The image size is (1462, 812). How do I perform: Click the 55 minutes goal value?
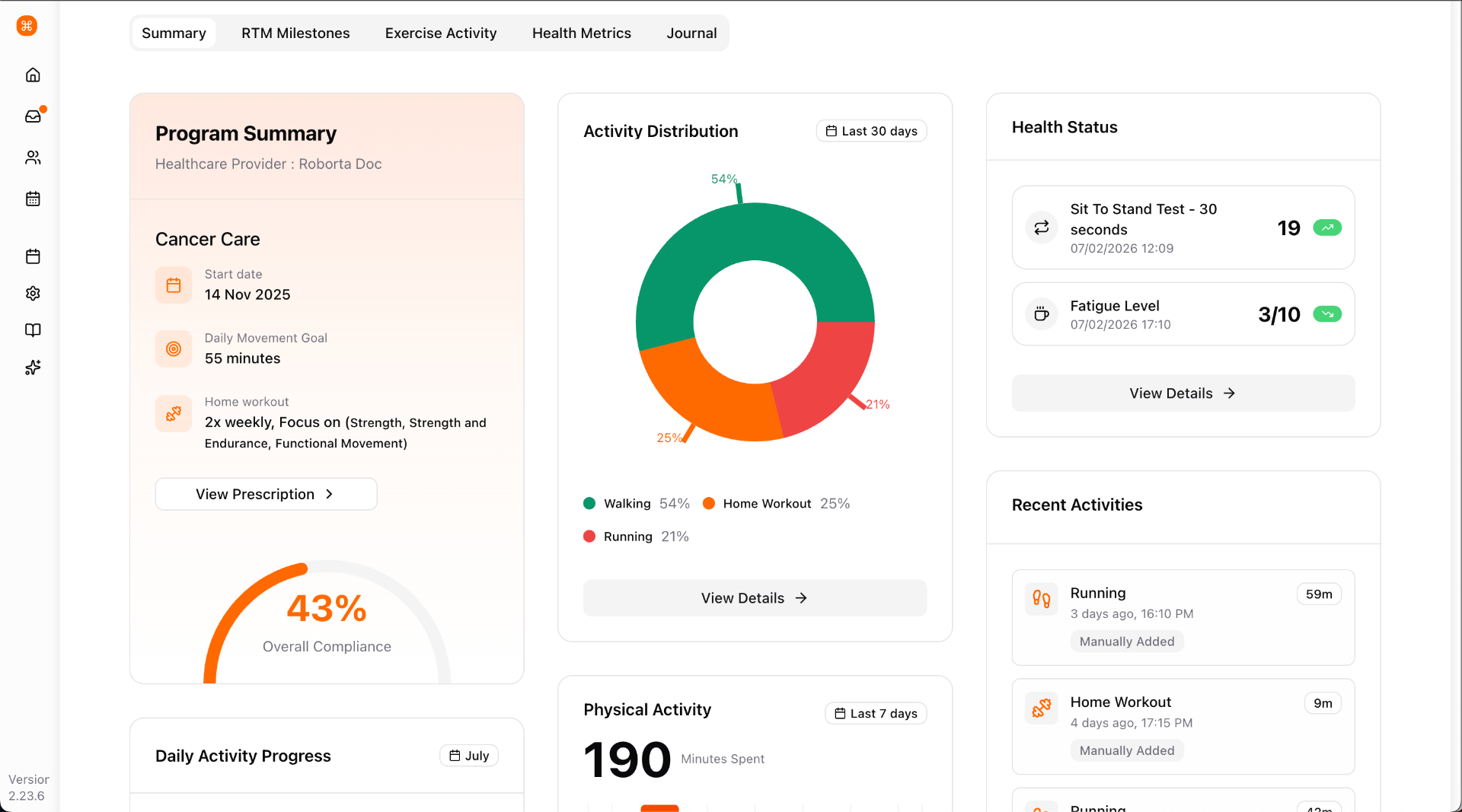242,358
